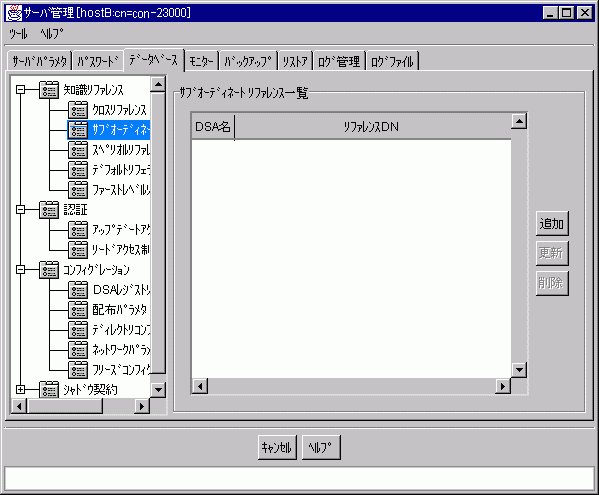Click the application icon in title bar
599x495 pixels.
coord(14,13)
